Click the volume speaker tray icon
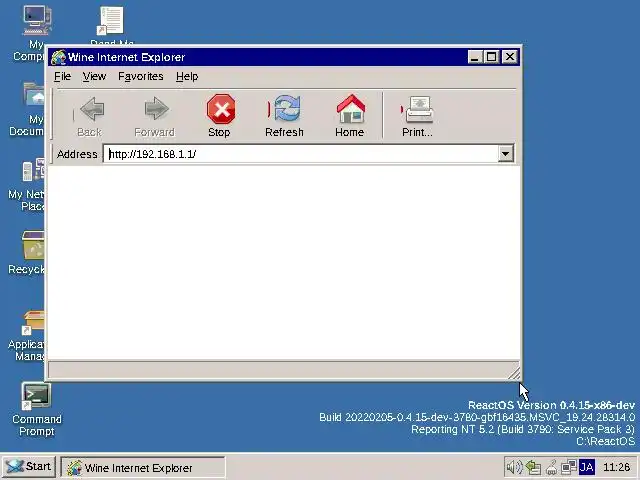 [513, 467]
